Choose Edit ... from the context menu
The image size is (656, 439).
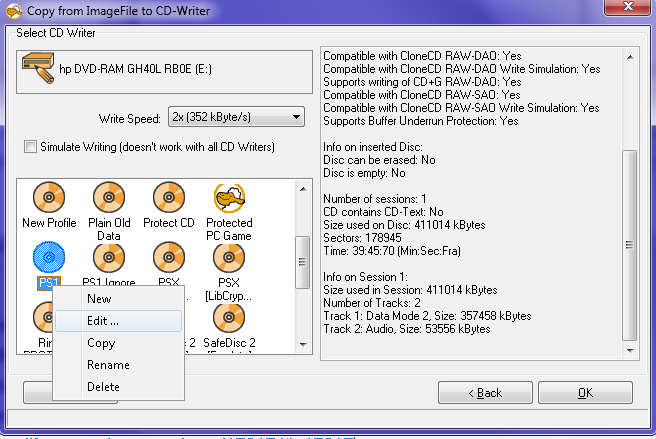118,321
